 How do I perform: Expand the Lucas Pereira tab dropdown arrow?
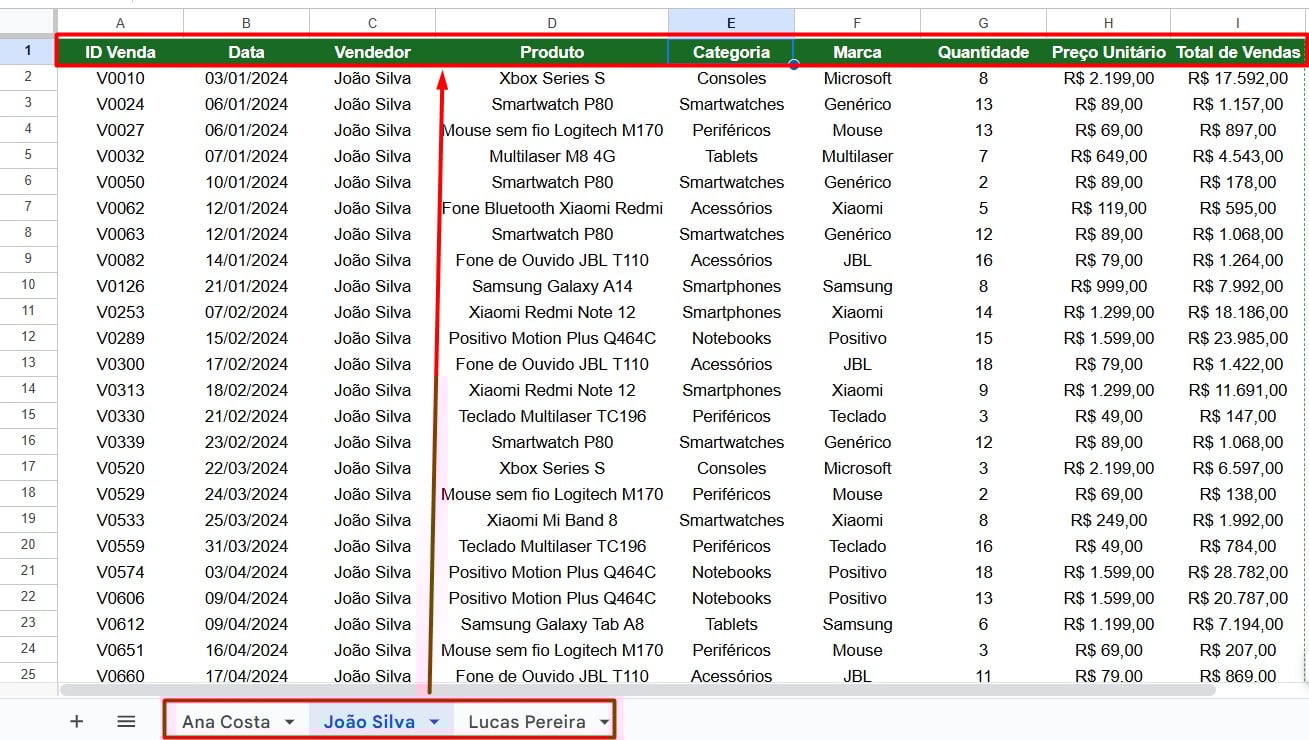pyautogui.click(x=604, y=721)
